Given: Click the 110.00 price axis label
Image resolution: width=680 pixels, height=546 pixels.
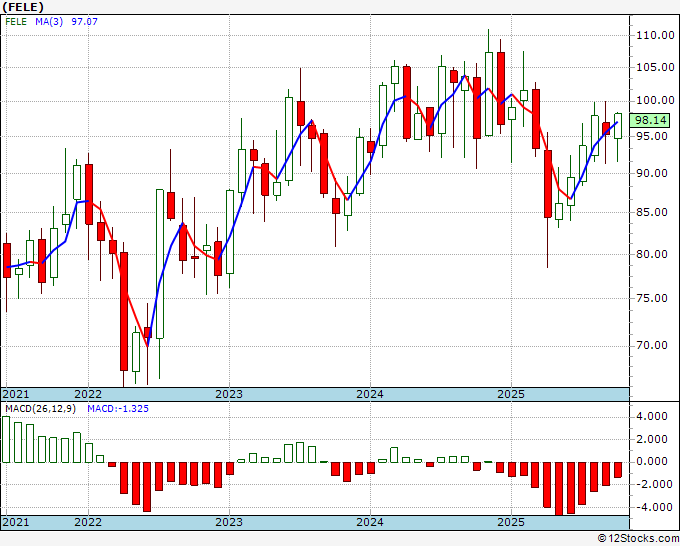Looking at the screenshot, I should pyautogui.click(x=655, y=36).
